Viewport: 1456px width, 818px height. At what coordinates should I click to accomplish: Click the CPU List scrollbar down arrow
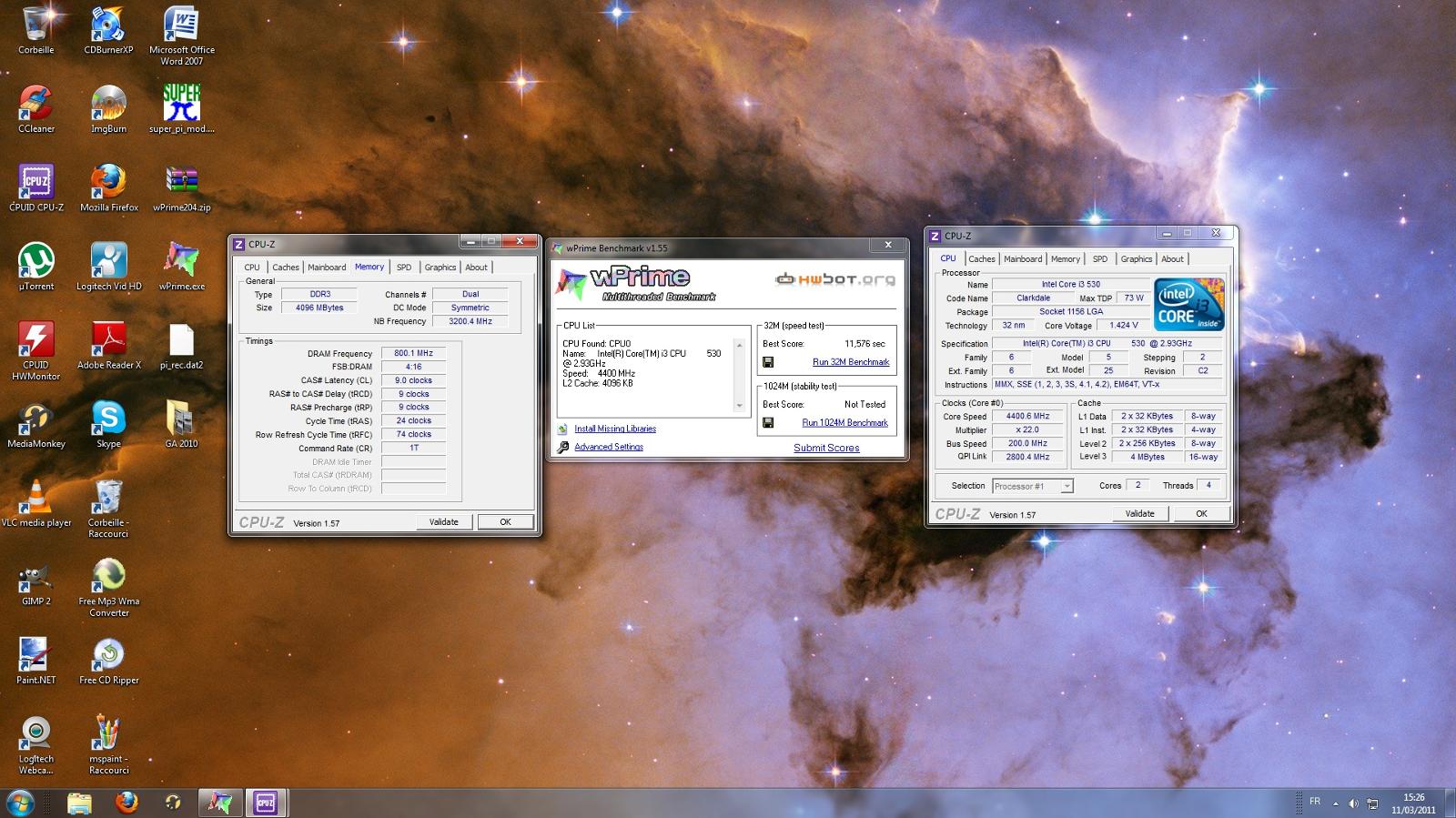[x=739, y=406]
